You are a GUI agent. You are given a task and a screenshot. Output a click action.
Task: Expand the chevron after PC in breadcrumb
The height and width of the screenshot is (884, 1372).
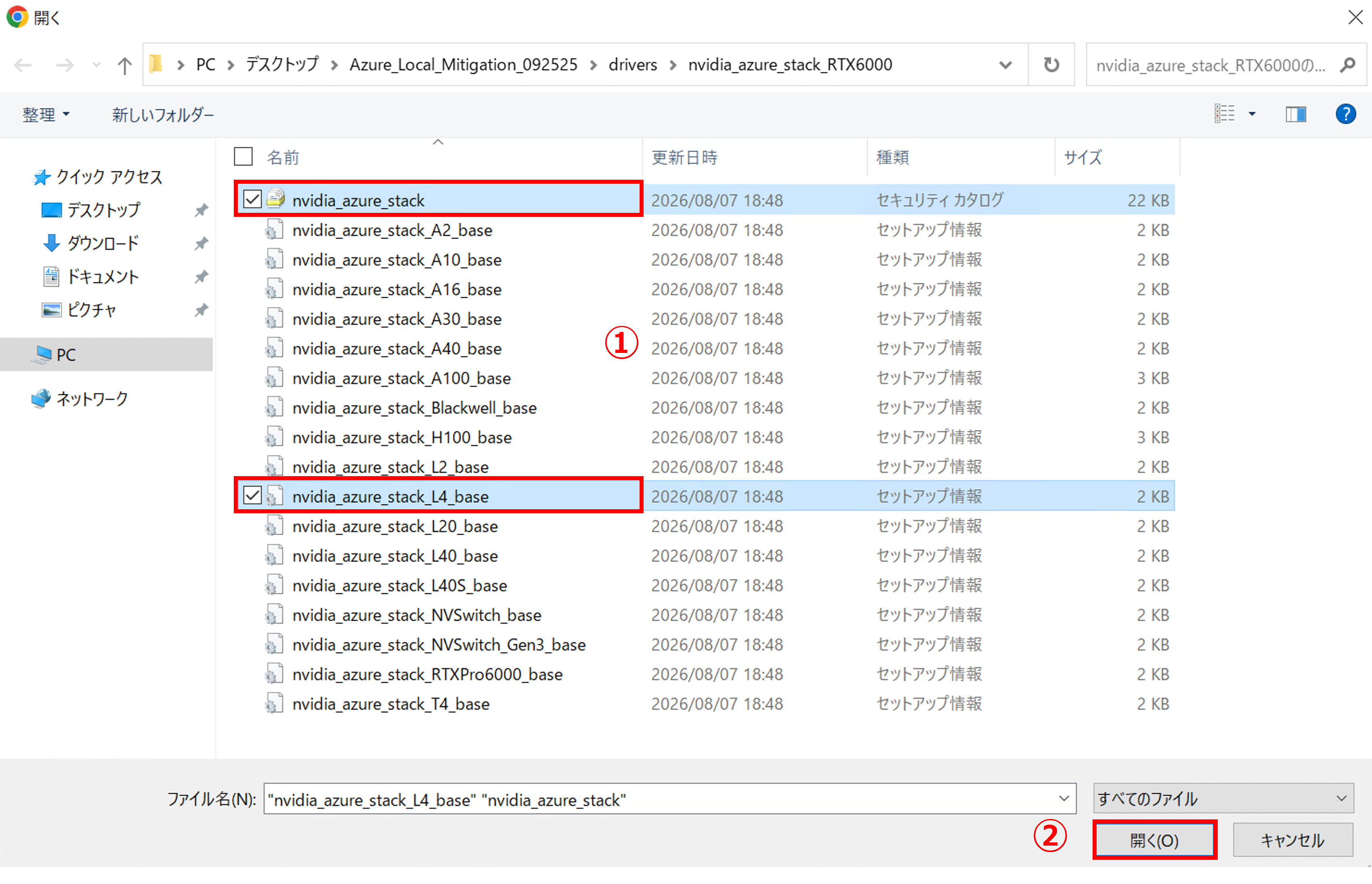(x=231, y=65)
